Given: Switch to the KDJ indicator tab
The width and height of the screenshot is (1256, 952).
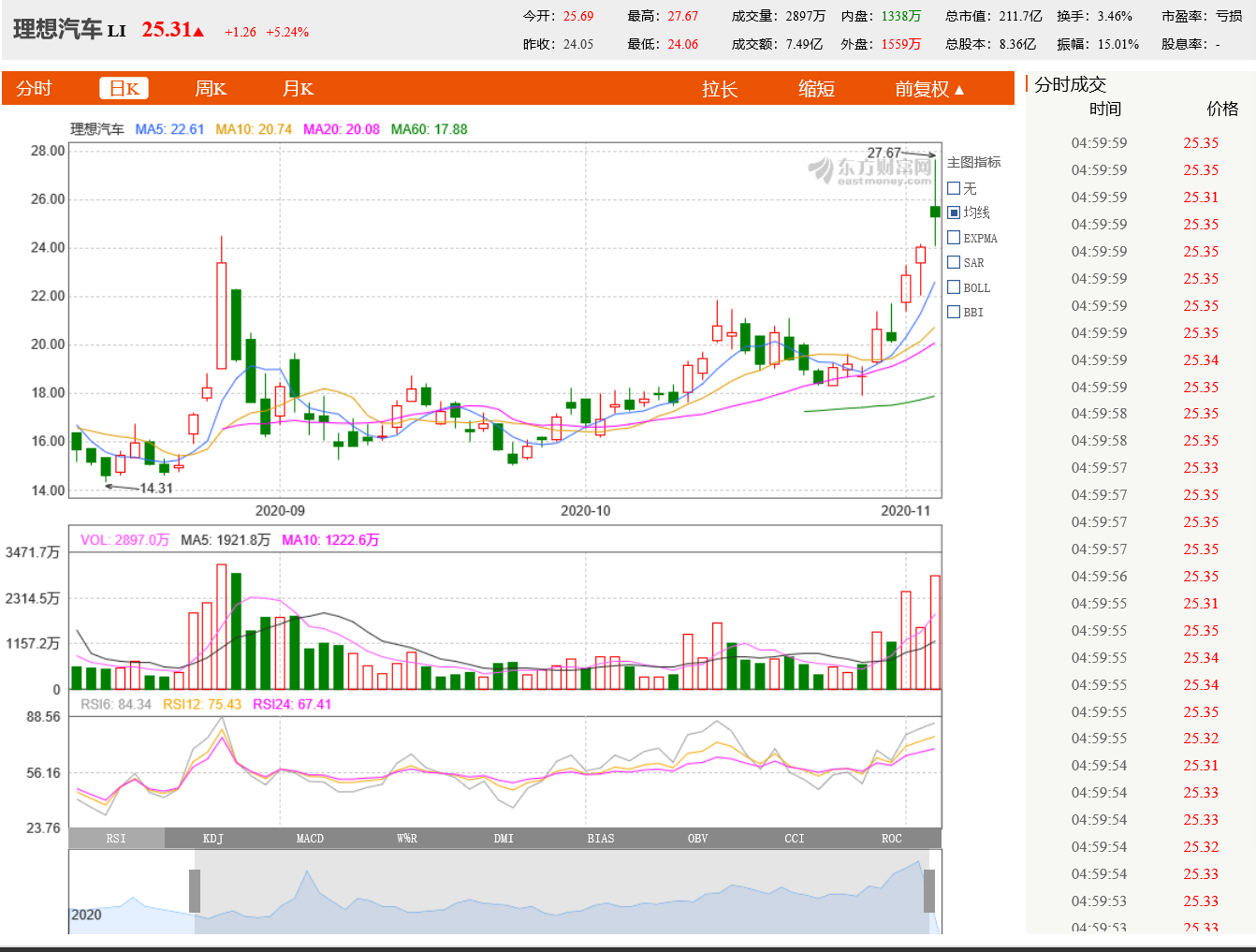Looking at the screenshot, I should (x=213, y=838).
